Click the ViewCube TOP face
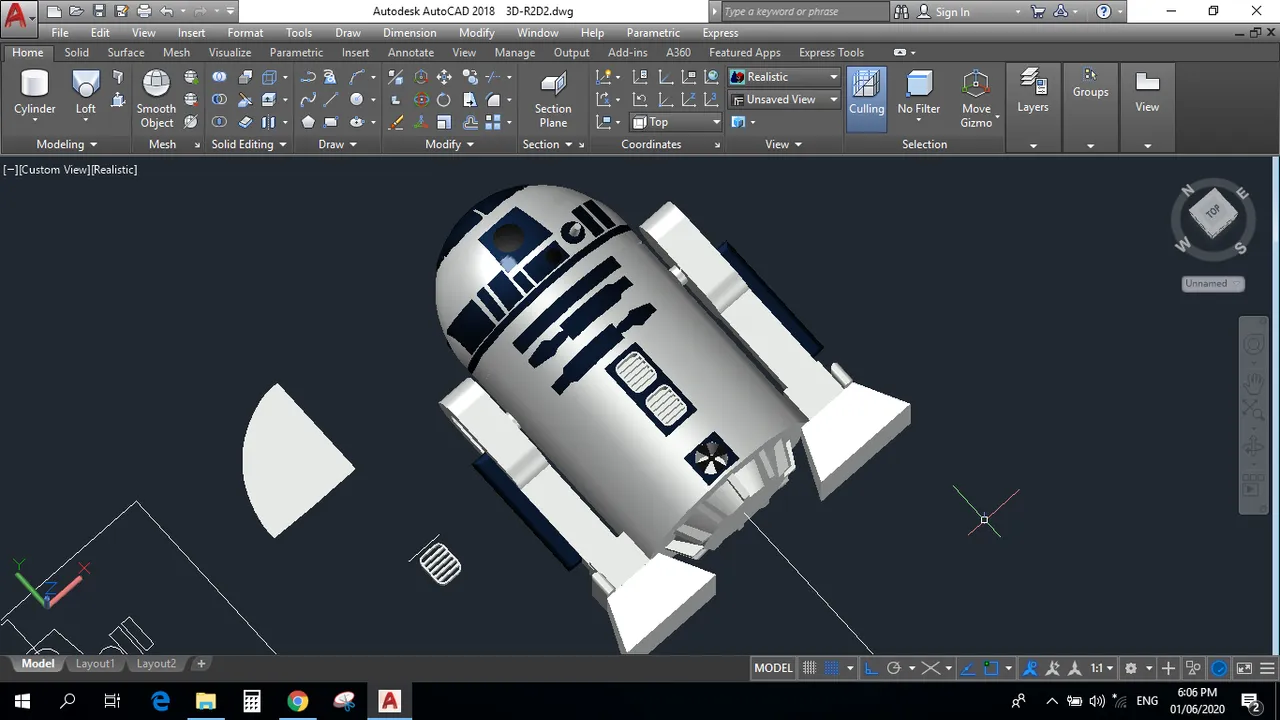 coord(1213,212)
